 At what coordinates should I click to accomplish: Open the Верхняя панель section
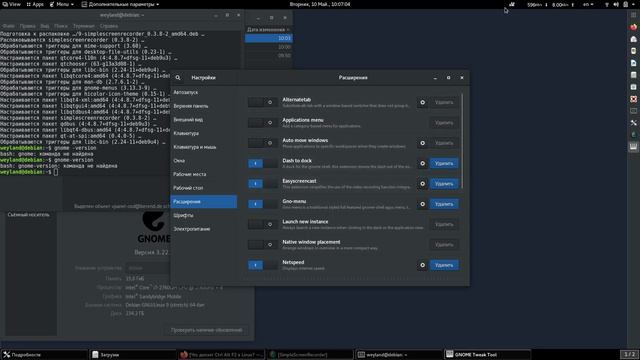(x=204, y=106)
